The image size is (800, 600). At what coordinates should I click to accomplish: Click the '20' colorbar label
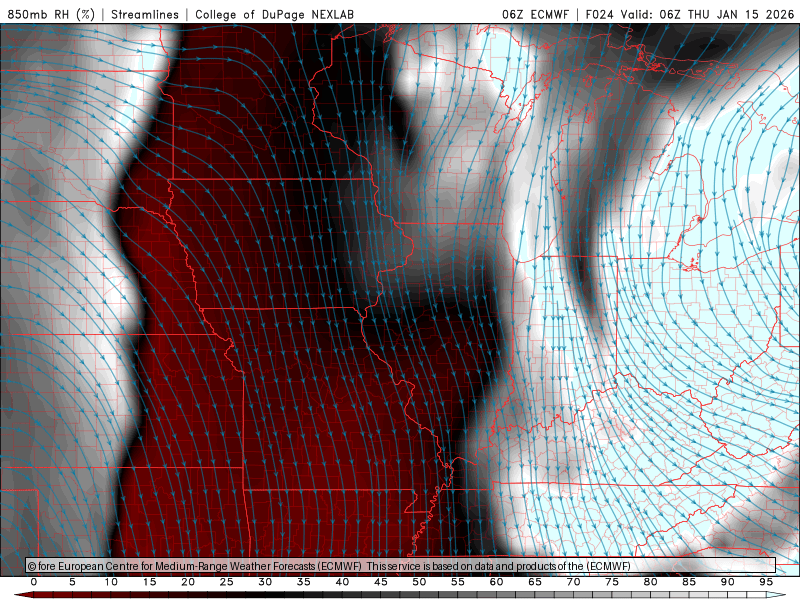(x=188, y=582)
